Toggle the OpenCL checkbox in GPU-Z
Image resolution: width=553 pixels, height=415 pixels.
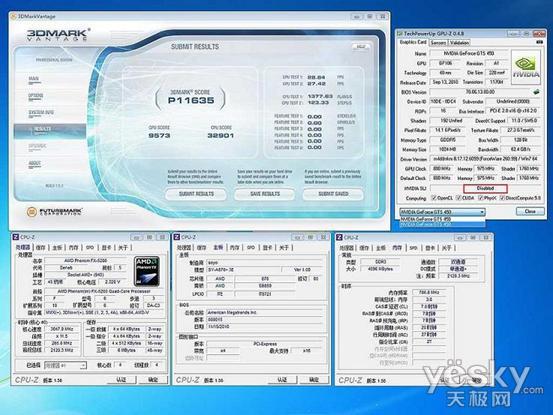coord(434,198)
